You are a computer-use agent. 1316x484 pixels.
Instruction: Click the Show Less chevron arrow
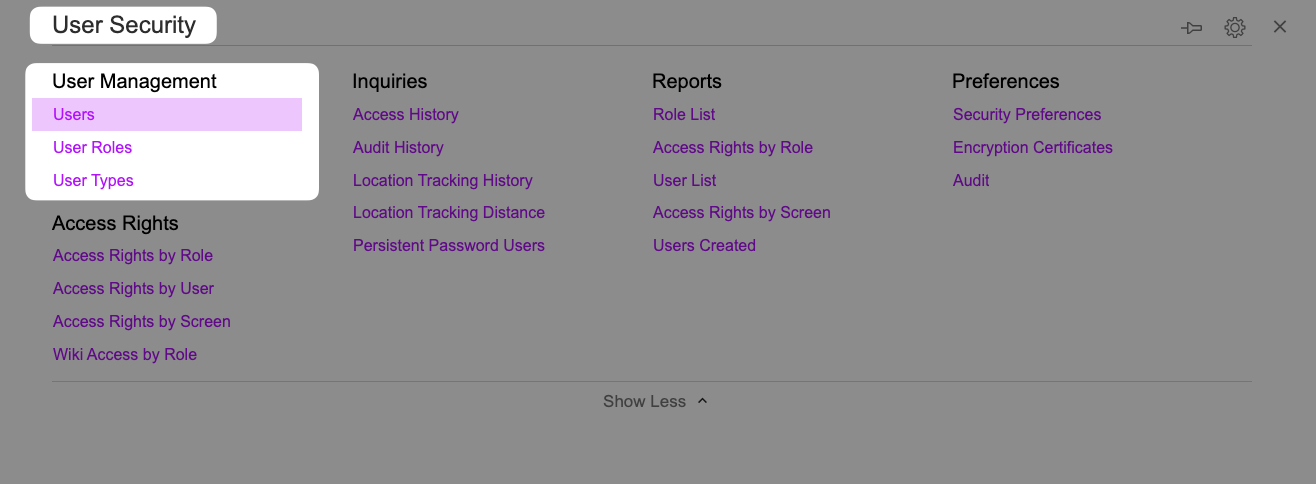click(x=702, y=401)
